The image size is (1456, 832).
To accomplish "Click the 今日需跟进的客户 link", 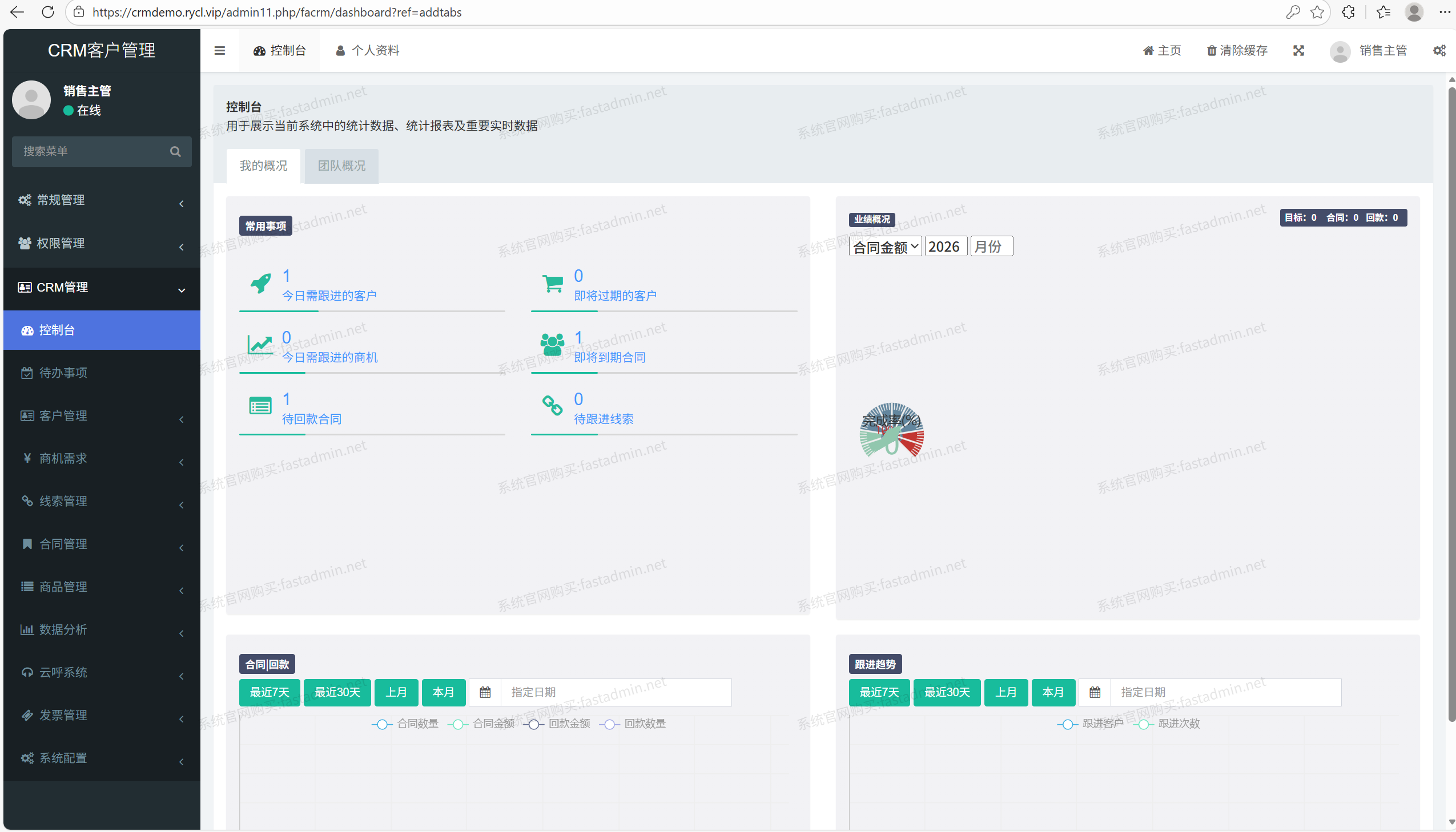I will [329, 296].
